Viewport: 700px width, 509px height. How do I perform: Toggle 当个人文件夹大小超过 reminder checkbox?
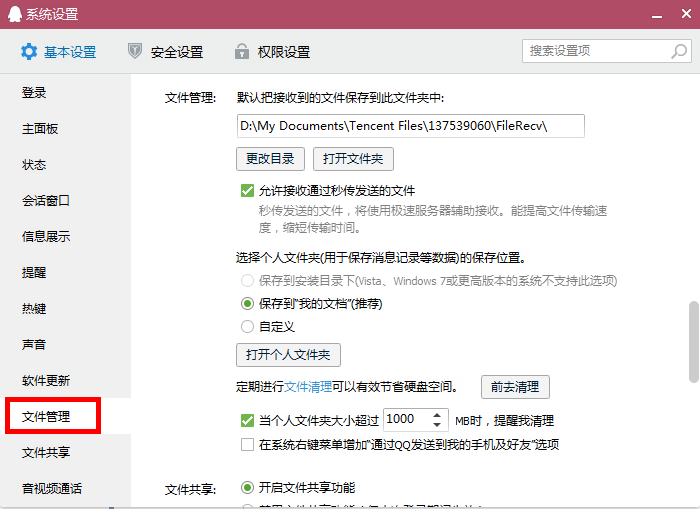tap(247, 421)
